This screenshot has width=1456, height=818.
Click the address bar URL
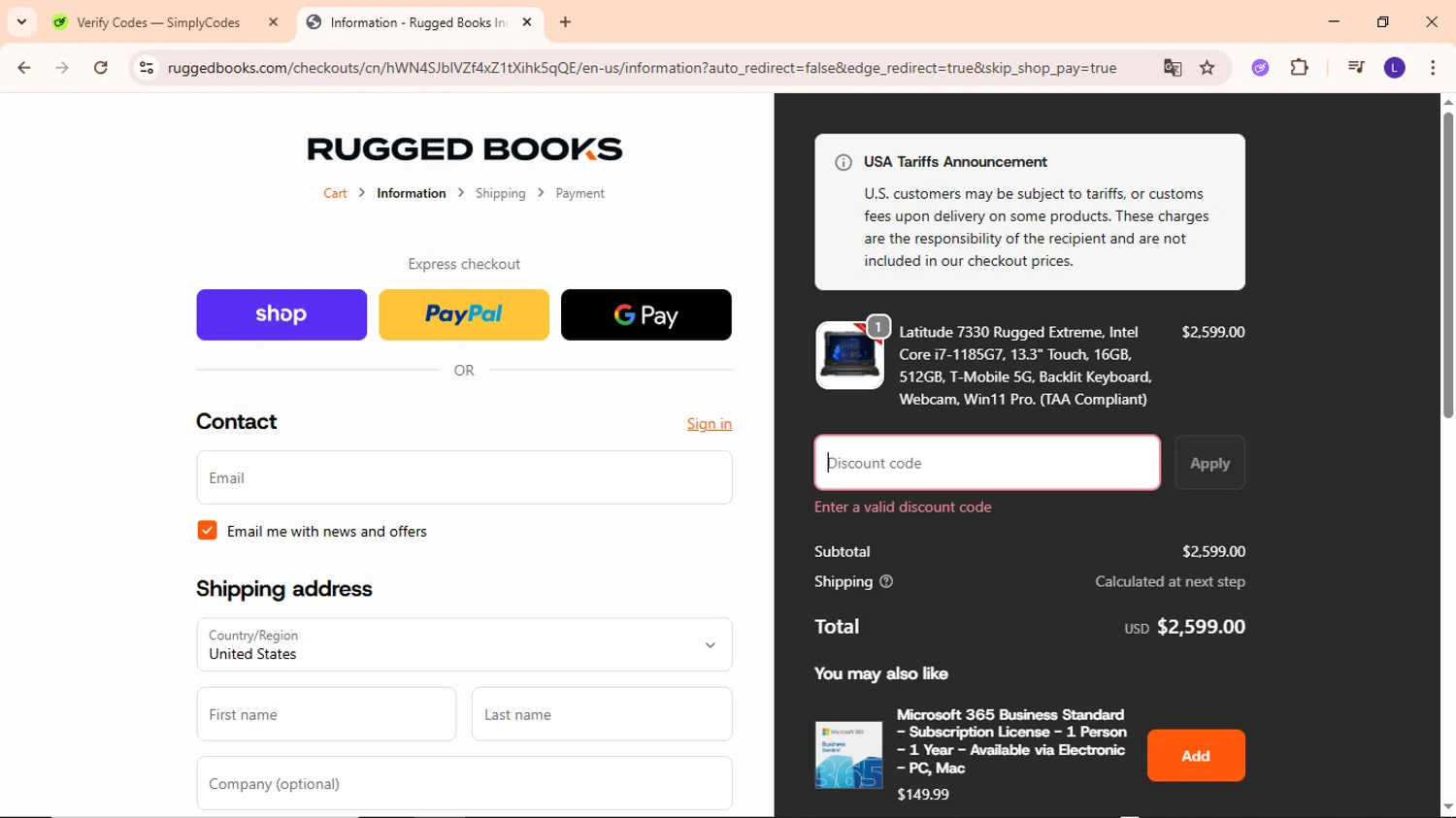642,68
